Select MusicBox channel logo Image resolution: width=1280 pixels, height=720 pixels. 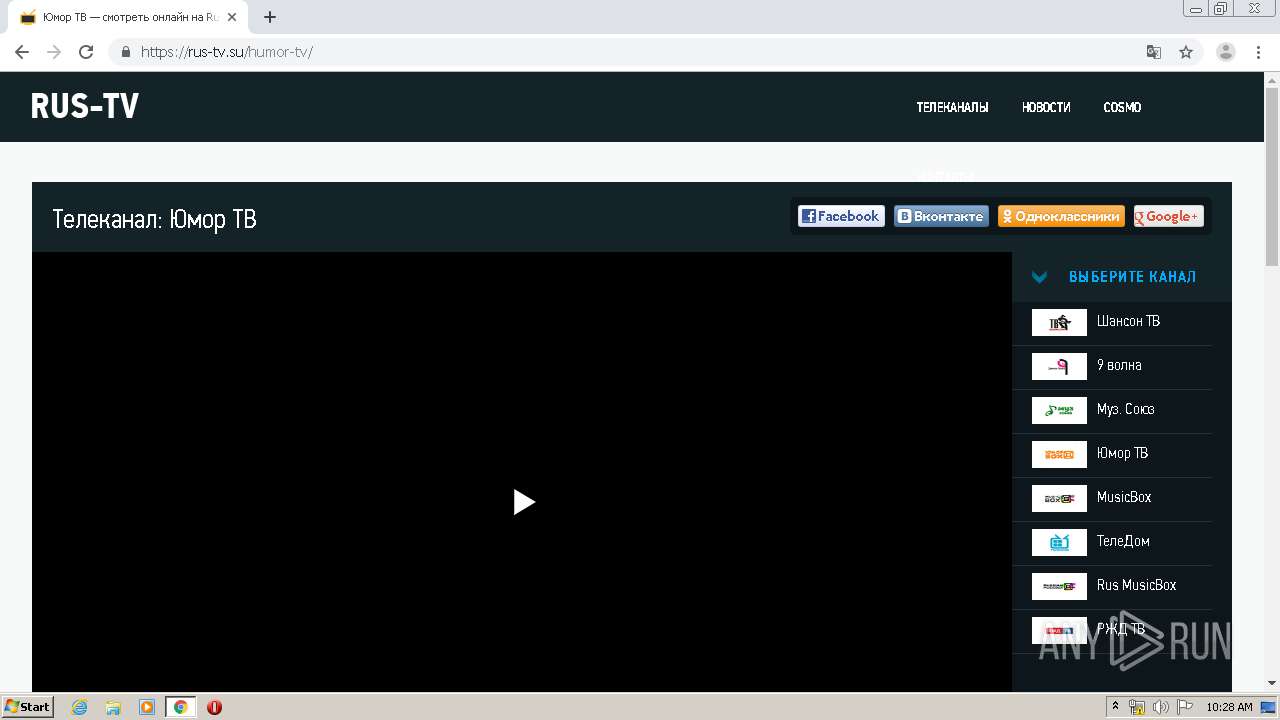click(1059, 498)
